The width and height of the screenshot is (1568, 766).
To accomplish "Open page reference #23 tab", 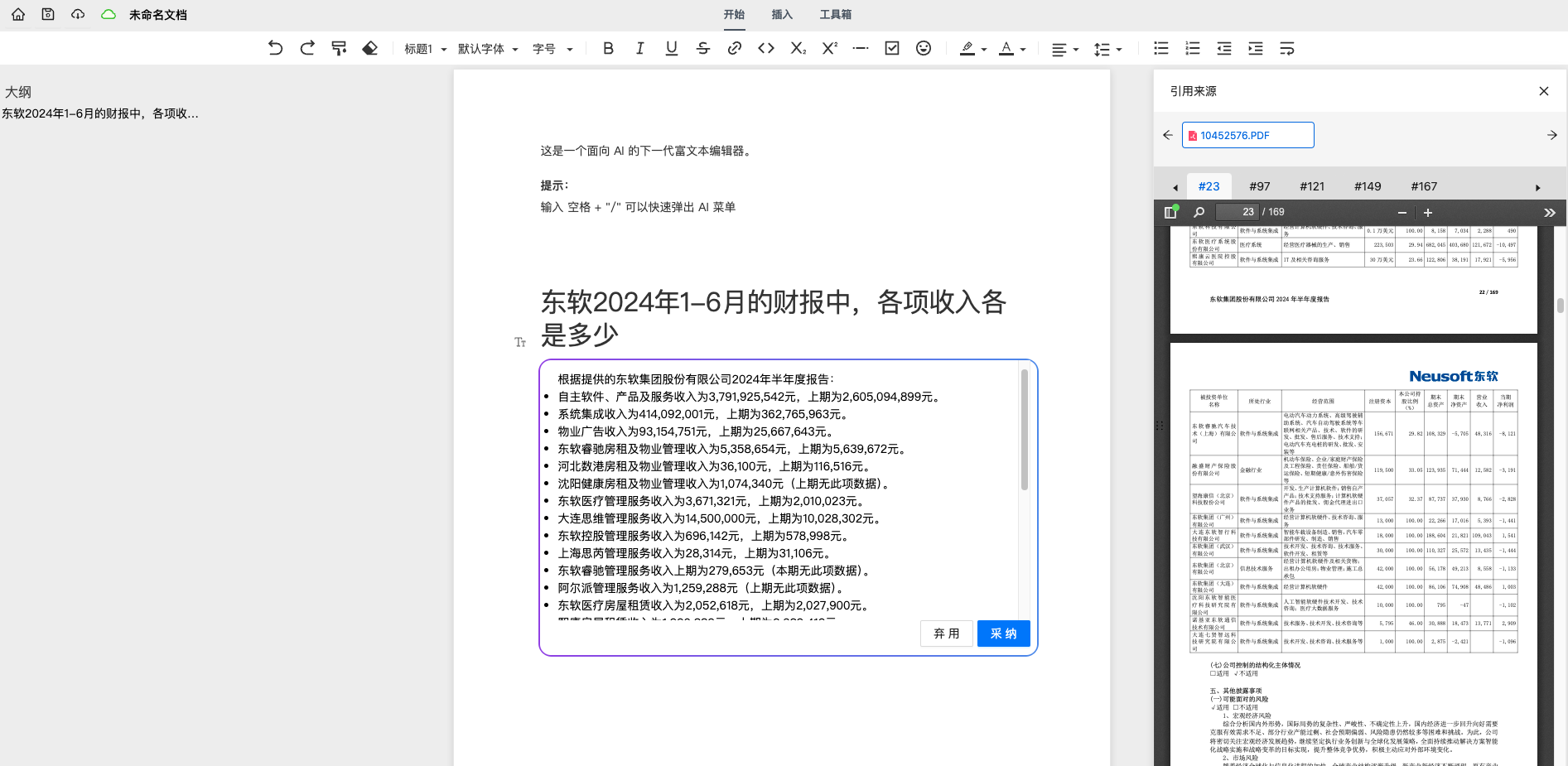I will point(1209,186).
